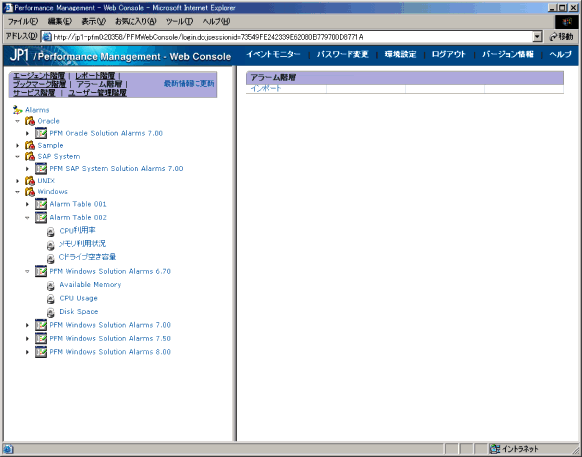Click the PFM Windows Solution Alarms 7.50 icon

[x=41, y=338]
